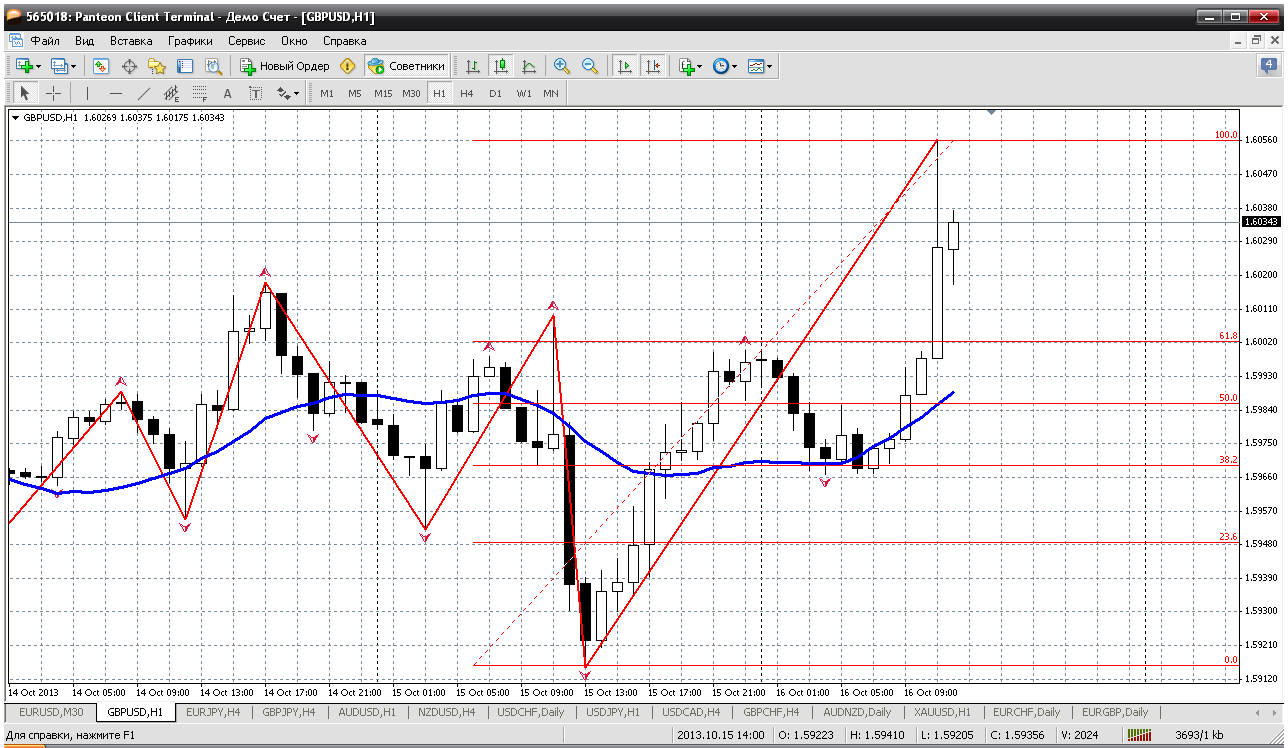Click the current price label 1.60343

pos(1258,222)
